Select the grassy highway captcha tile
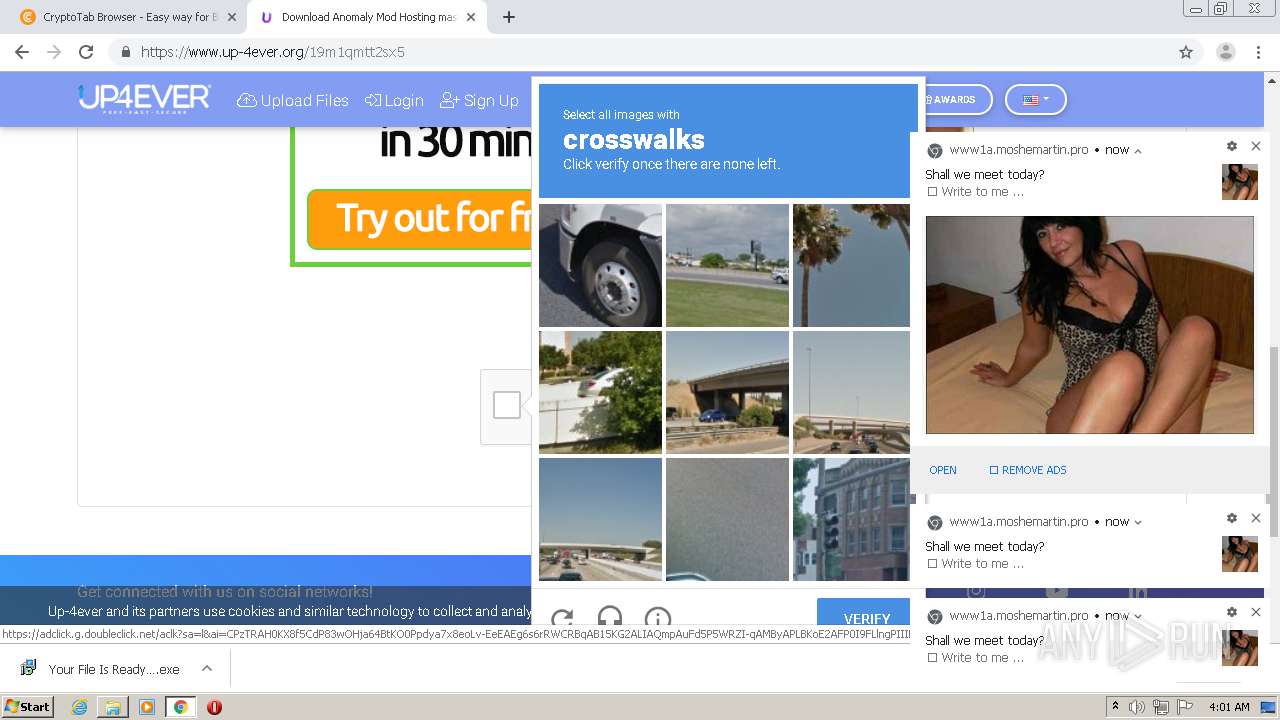1280x720 pixels. 727,265
